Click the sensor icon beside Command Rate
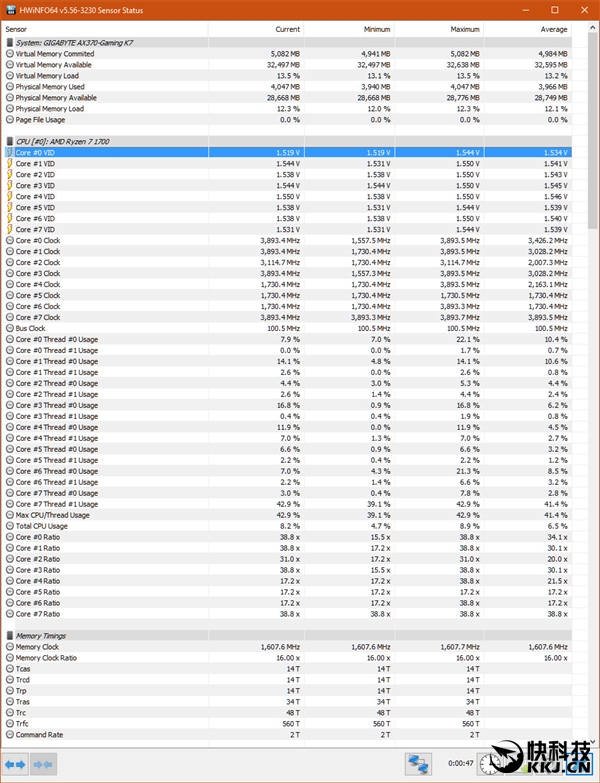 [x=9, y=735]
